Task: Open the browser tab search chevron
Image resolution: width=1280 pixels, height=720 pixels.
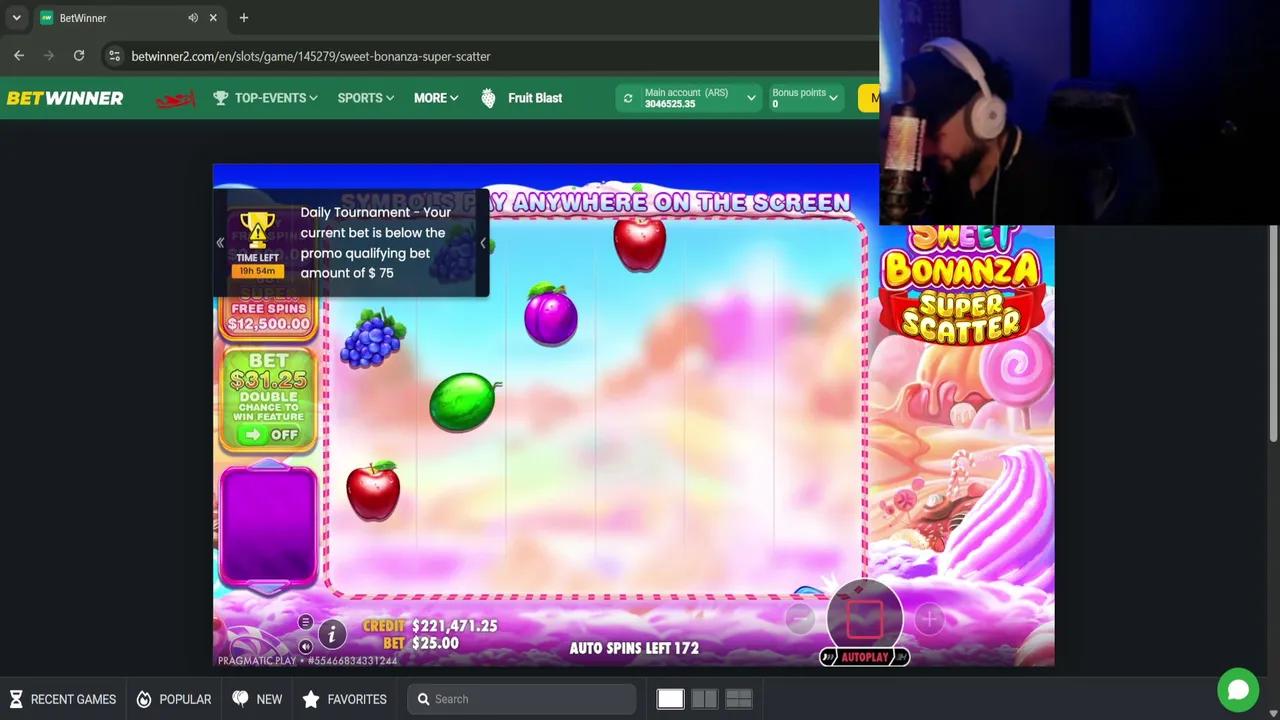Action: coord(16,18)
